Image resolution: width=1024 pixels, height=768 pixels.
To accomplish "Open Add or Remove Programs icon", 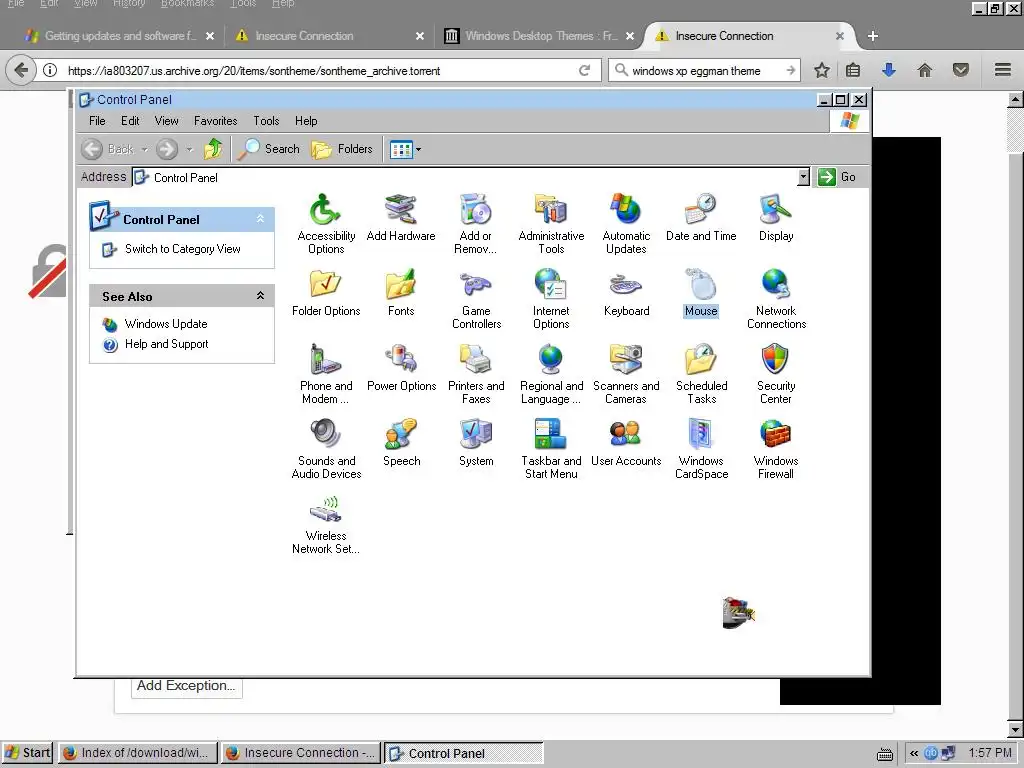I will point(475,223).
